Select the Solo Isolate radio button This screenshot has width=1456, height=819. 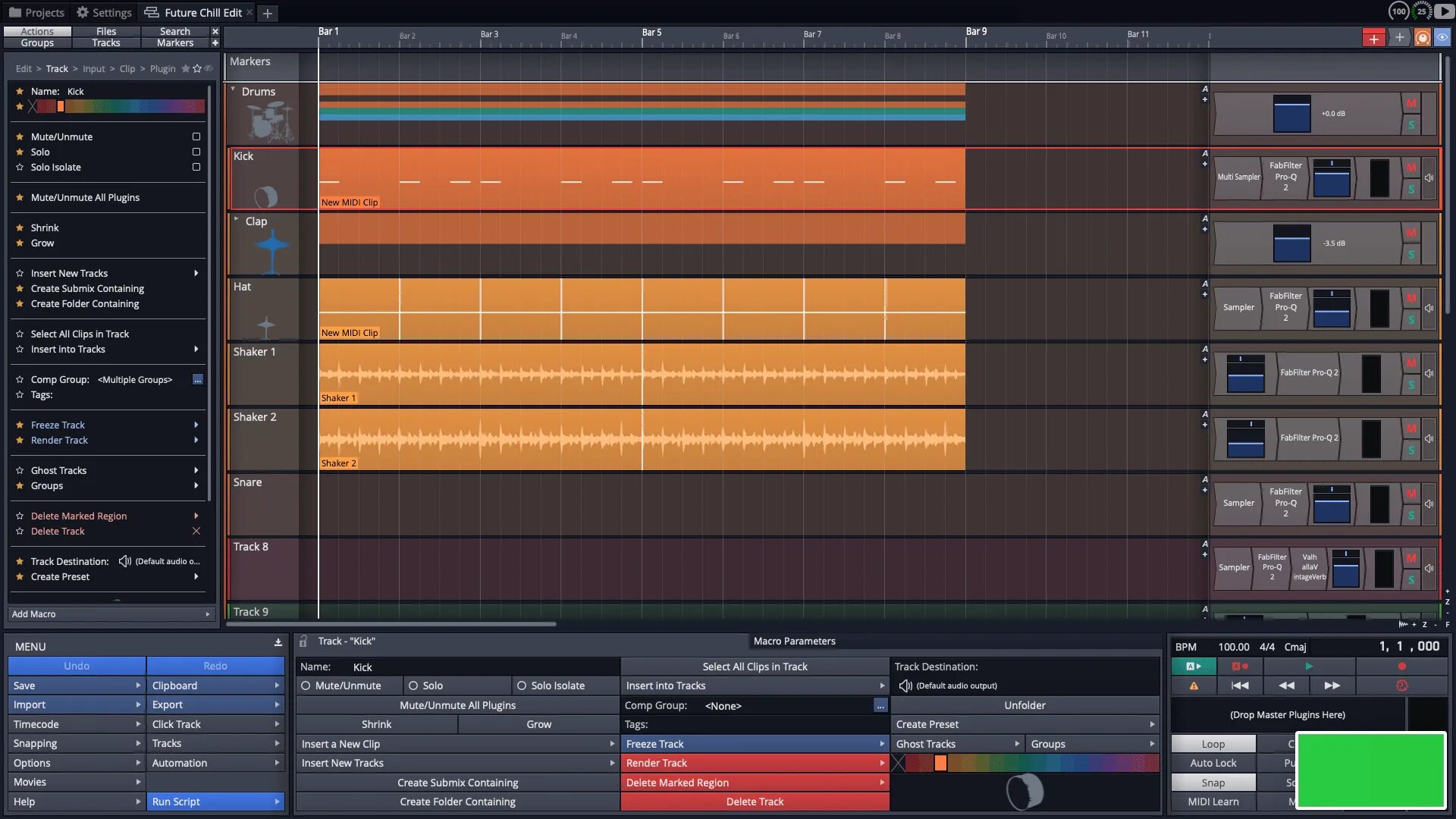[x=522, y=686]
